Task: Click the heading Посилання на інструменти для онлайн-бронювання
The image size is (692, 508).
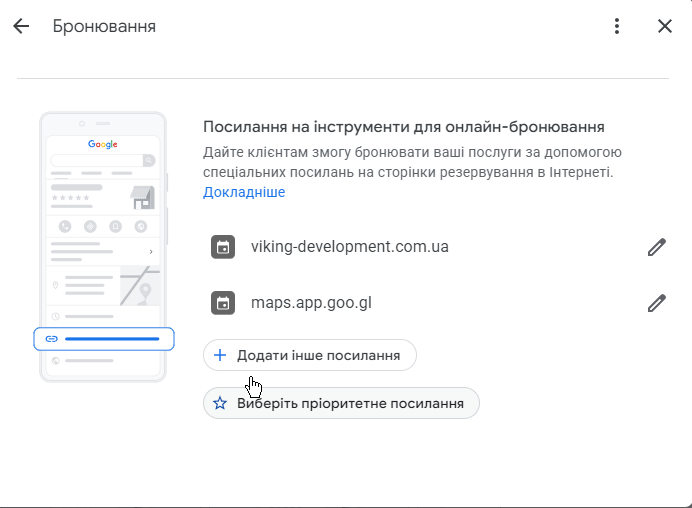Action: pyautogui.click(x=404, y=127)
